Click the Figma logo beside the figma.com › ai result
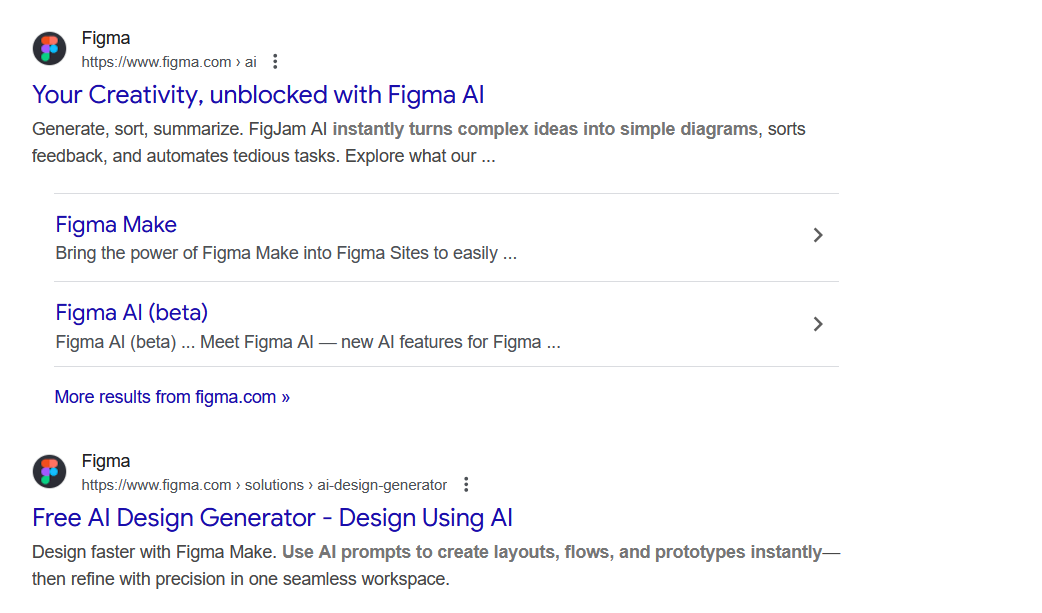 click(49, 49)
